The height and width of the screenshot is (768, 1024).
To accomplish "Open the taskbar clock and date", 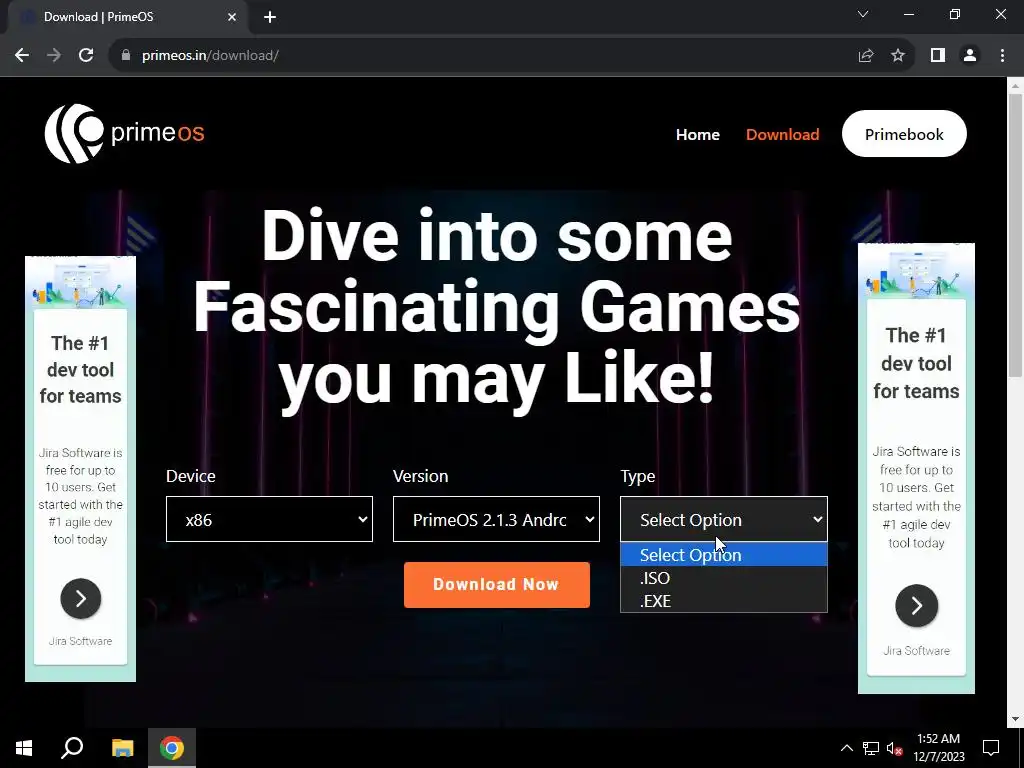I will 938,748.
